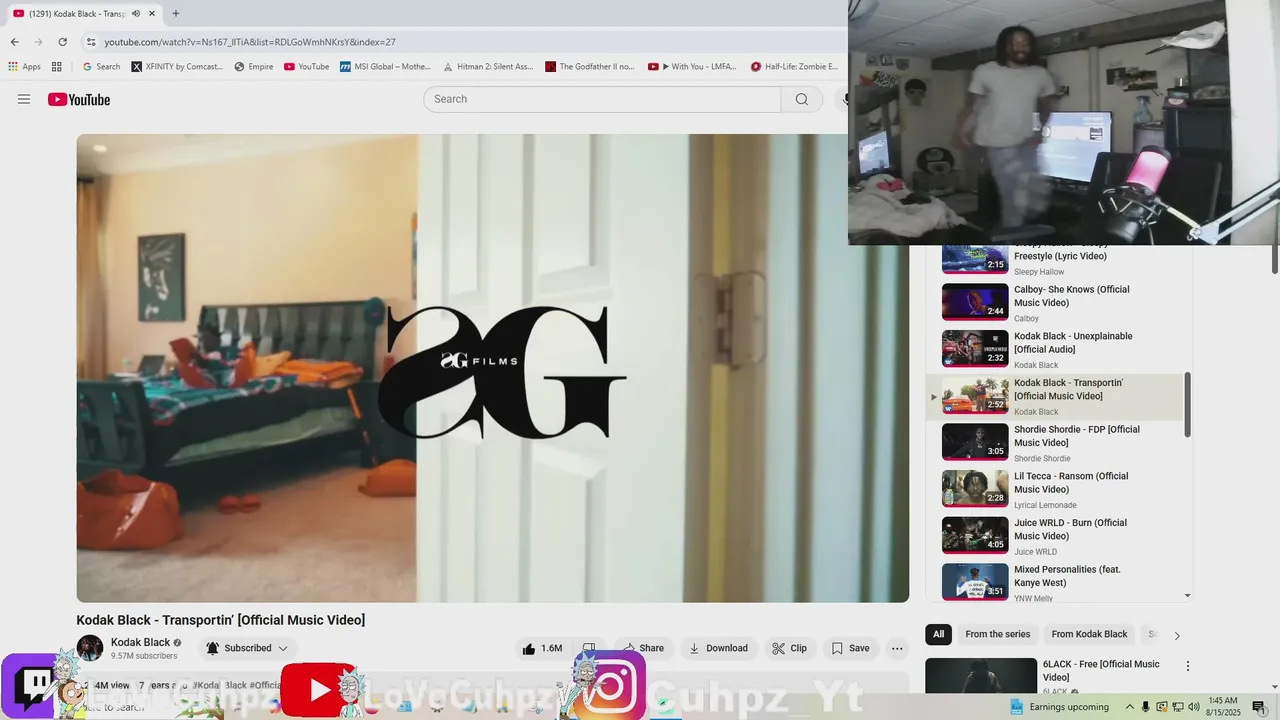Play Lil Tecca Ransom thumbnail 2:28

(x=975, y=489)
